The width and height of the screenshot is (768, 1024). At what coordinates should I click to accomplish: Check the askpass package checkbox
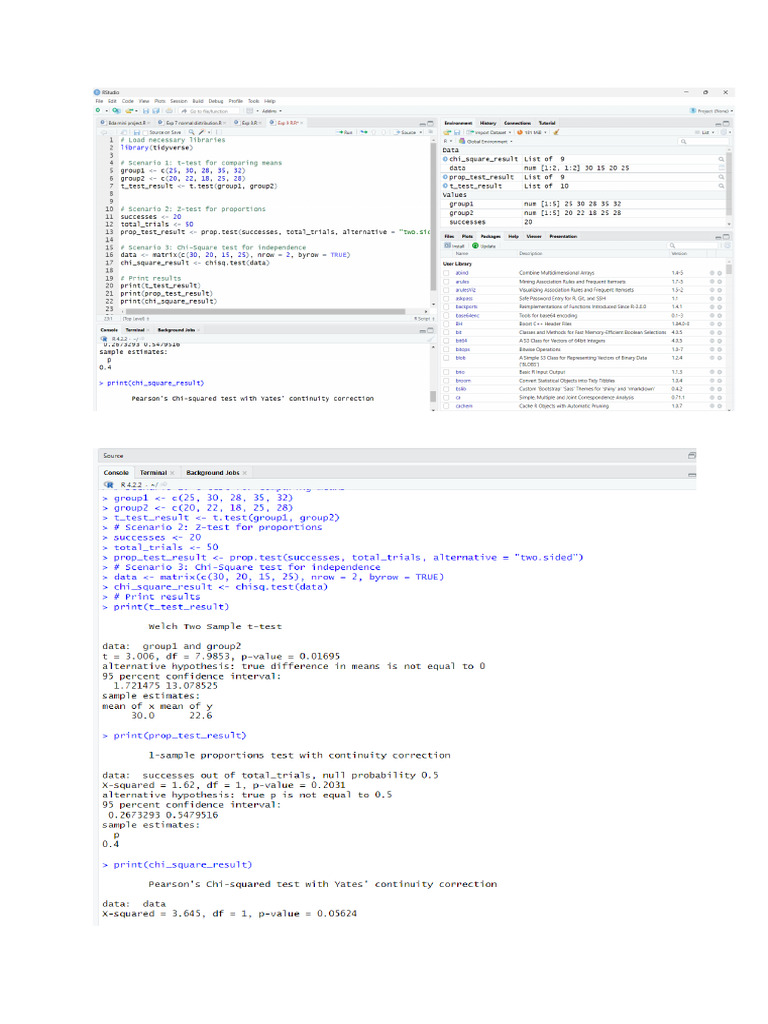coord(447,298)
